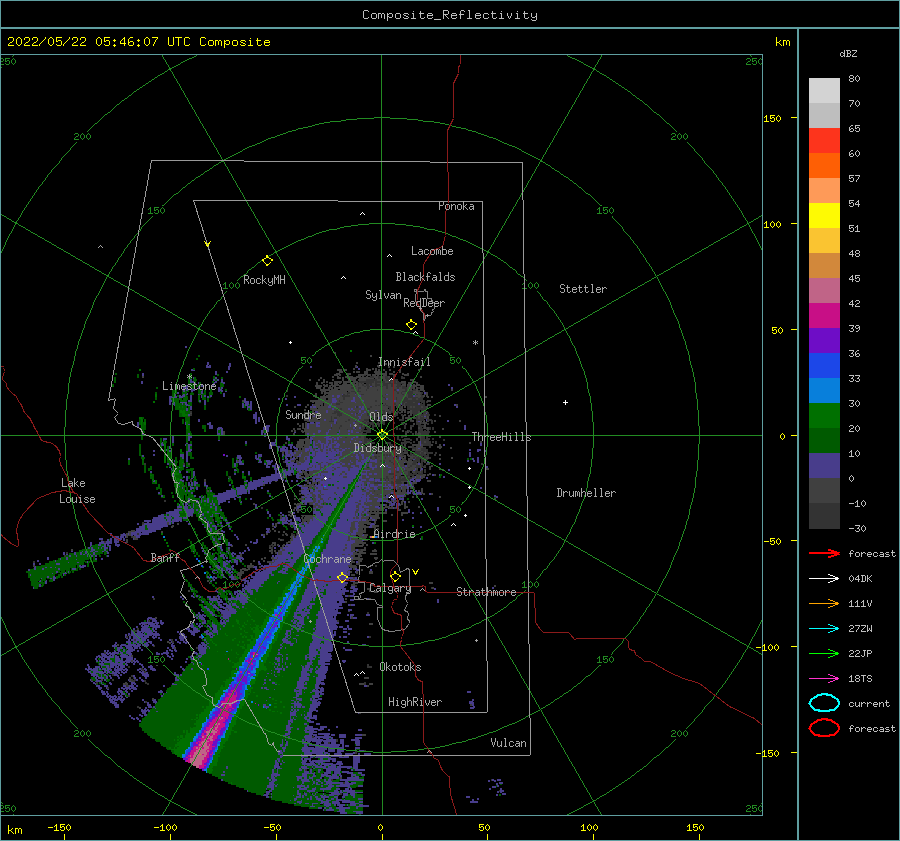Select the red 60–65 dBZ color swatch
This screenshot has width=900, height=841.
coord(824,141)
